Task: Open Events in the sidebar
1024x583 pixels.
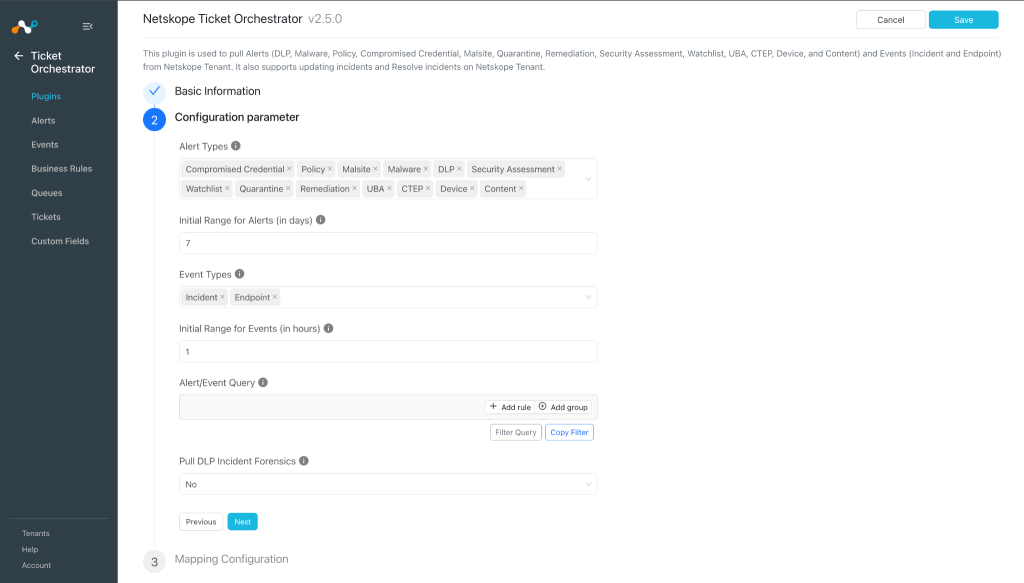Action: click(44, 145)
